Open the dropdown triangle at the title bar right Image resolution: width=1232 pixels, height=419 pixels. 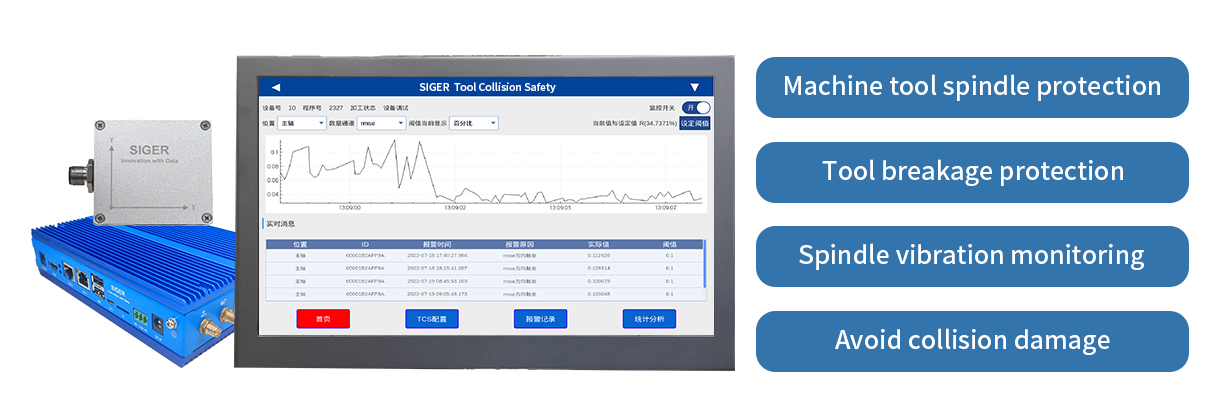point(694,87)
